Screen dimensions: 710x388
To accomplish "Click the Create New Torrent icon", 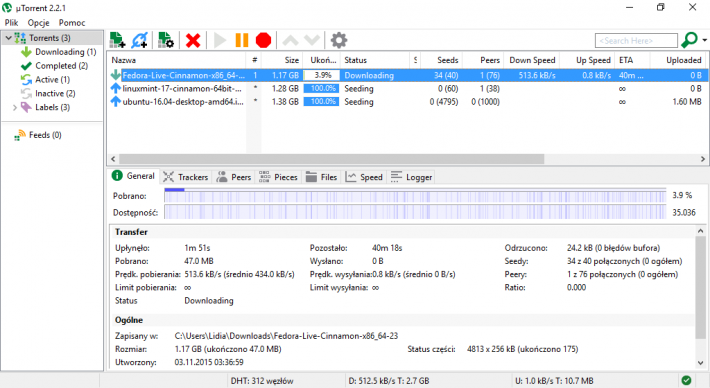I will click(166, 40).
